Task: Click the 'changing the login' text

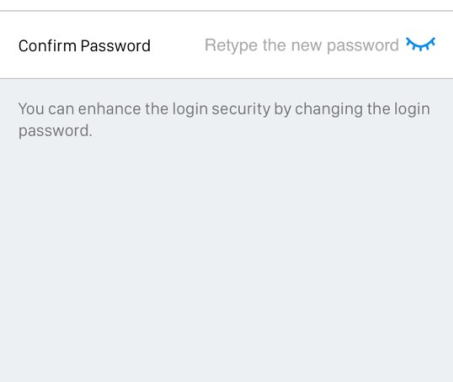Action: (x=362, y=109)
